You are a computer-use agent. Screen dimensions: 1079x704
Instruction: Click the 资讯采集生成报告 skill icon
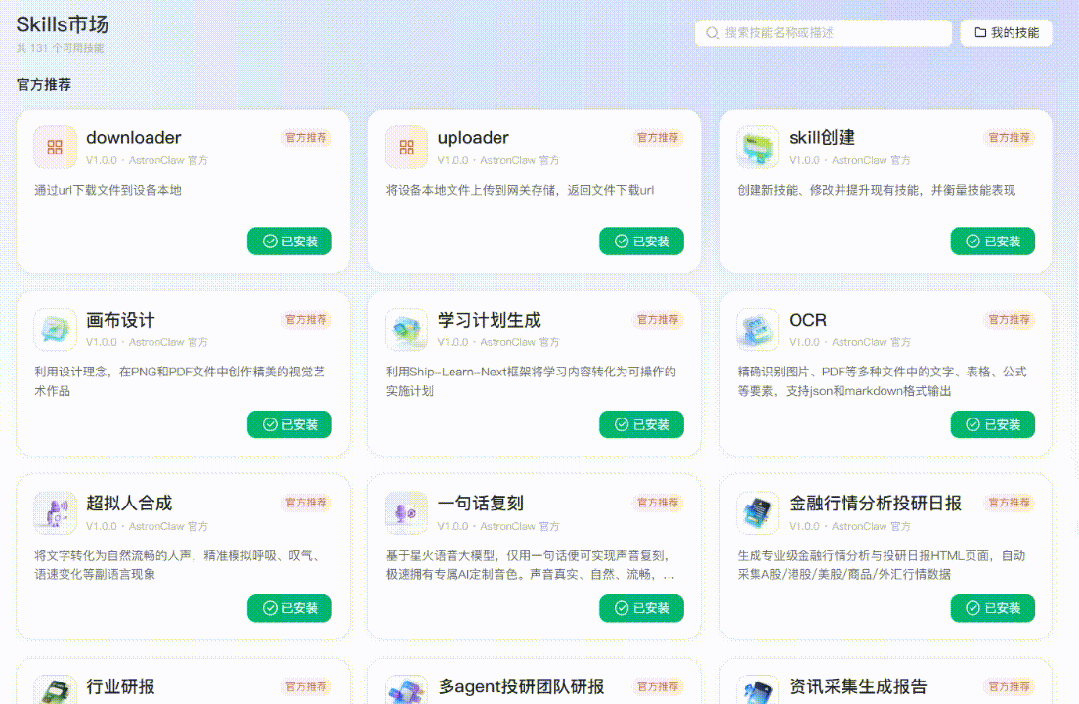point(758,690)
